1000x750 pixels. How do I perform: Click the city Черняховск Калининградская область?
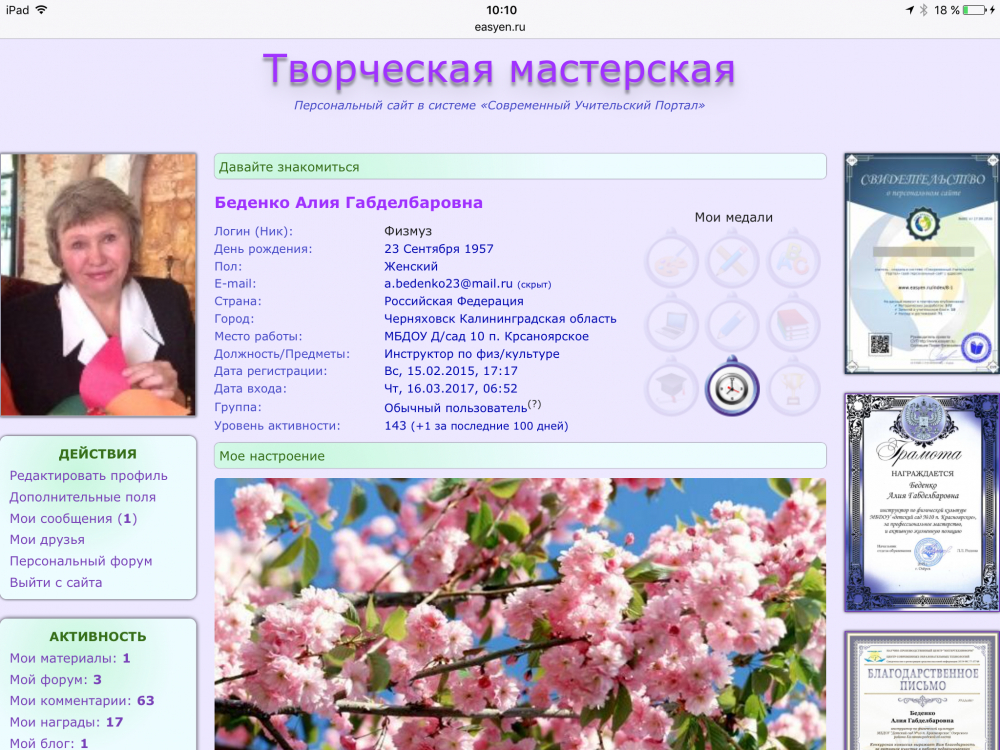(500, 319)
